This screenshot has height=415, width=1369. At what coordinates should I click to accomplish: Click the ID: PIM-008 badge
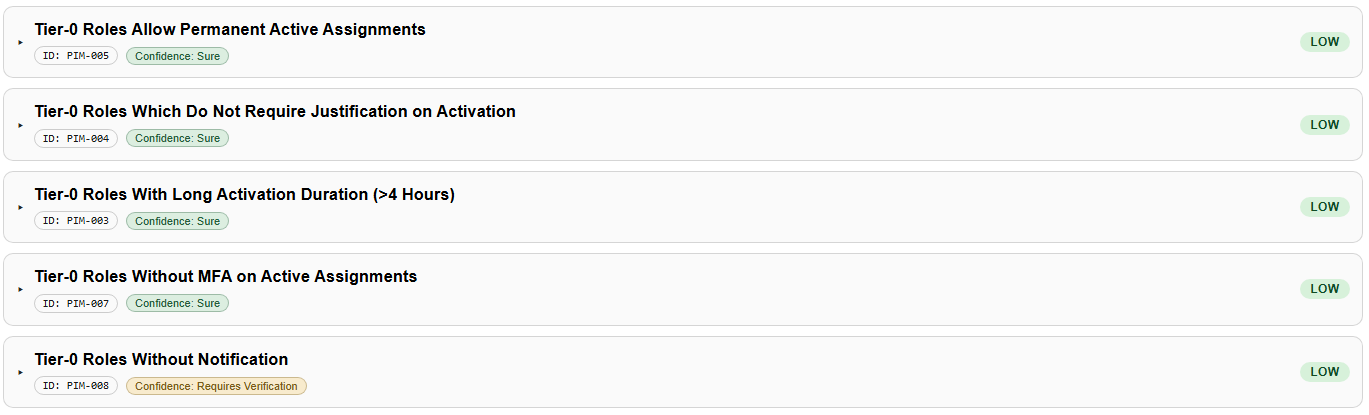pyautogui.click(x=76, y=386)
